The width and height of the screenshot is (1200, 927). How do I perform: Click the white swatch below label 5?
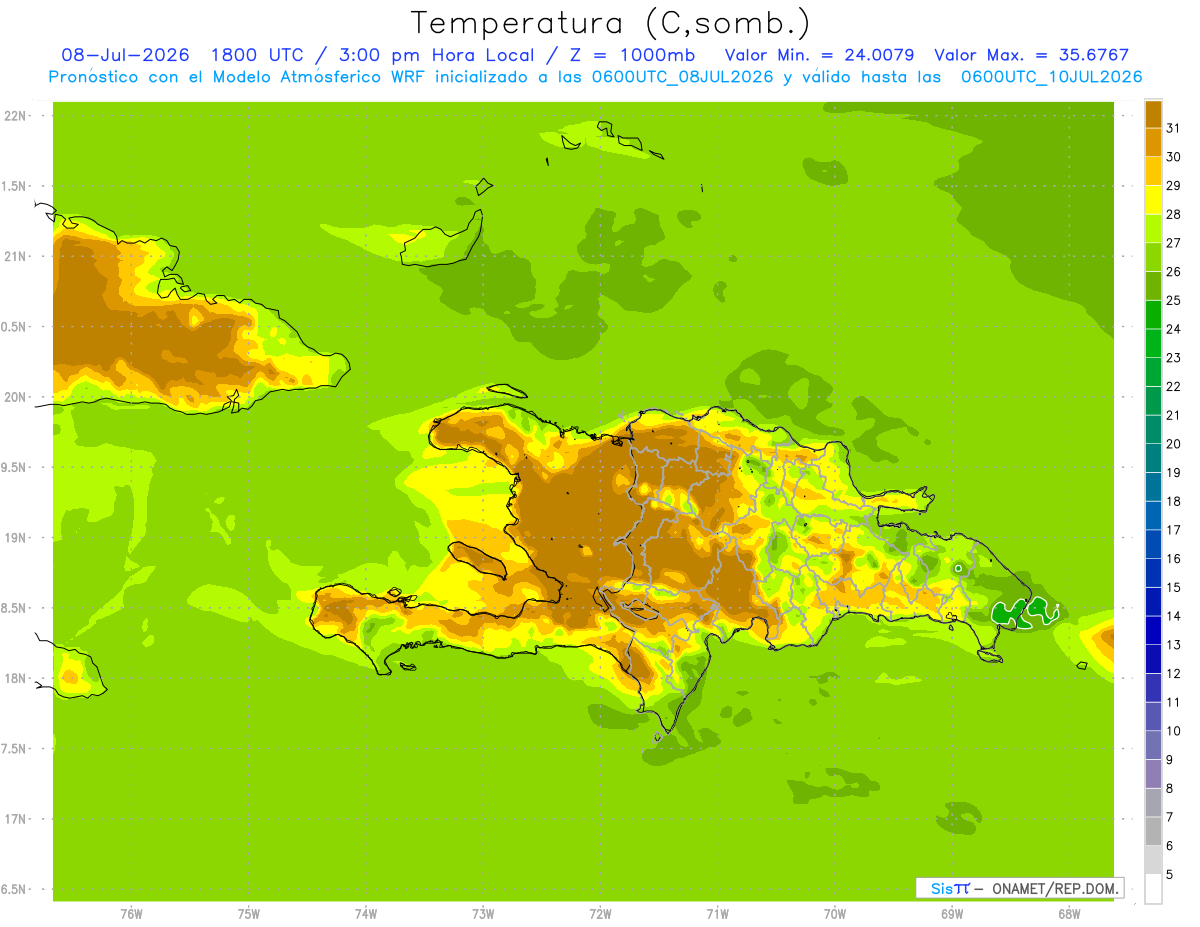click(x=1153, y=889)
